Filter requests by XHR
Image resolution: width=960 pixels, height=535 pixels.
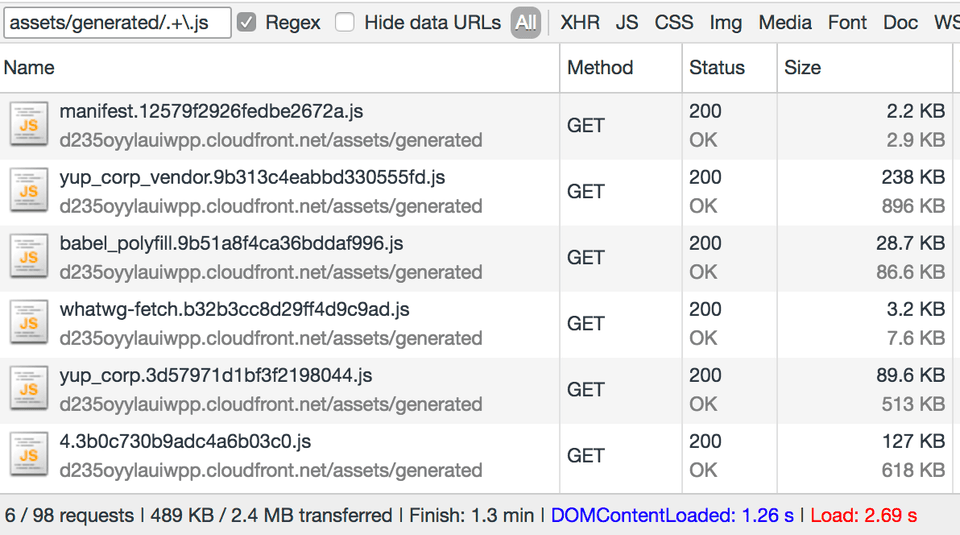pyautogui.click(x=580, y=23)
